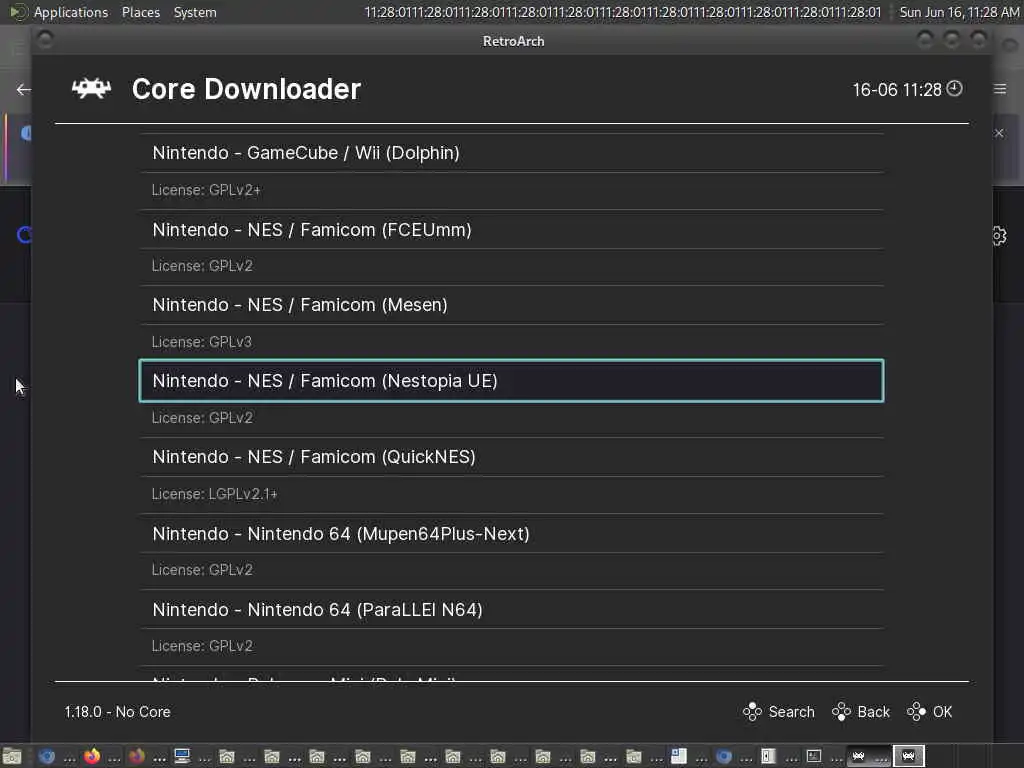Open hamburger menu in the background window
Viewport: 1024px width, 768px height.
pos(1000,89)
